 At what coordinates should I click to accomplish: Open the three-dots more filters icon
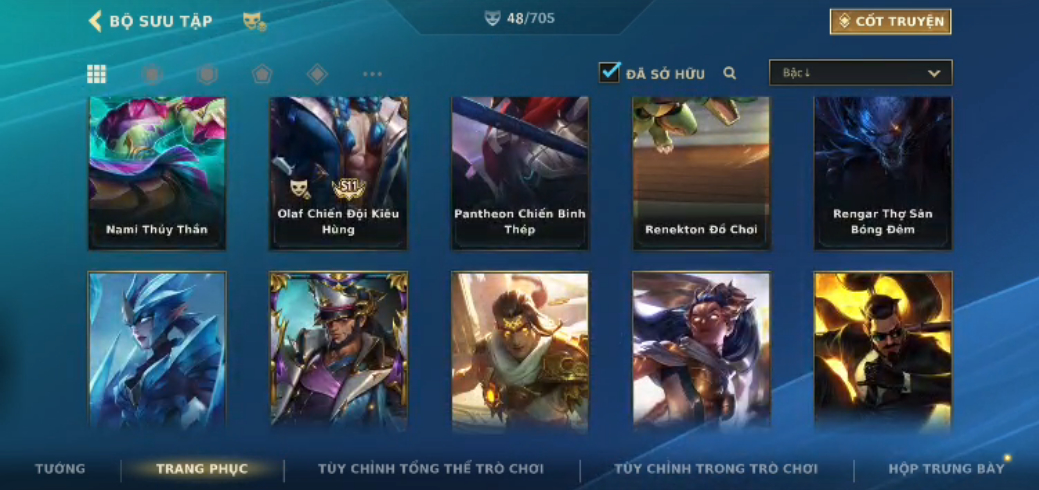(372, 74)
